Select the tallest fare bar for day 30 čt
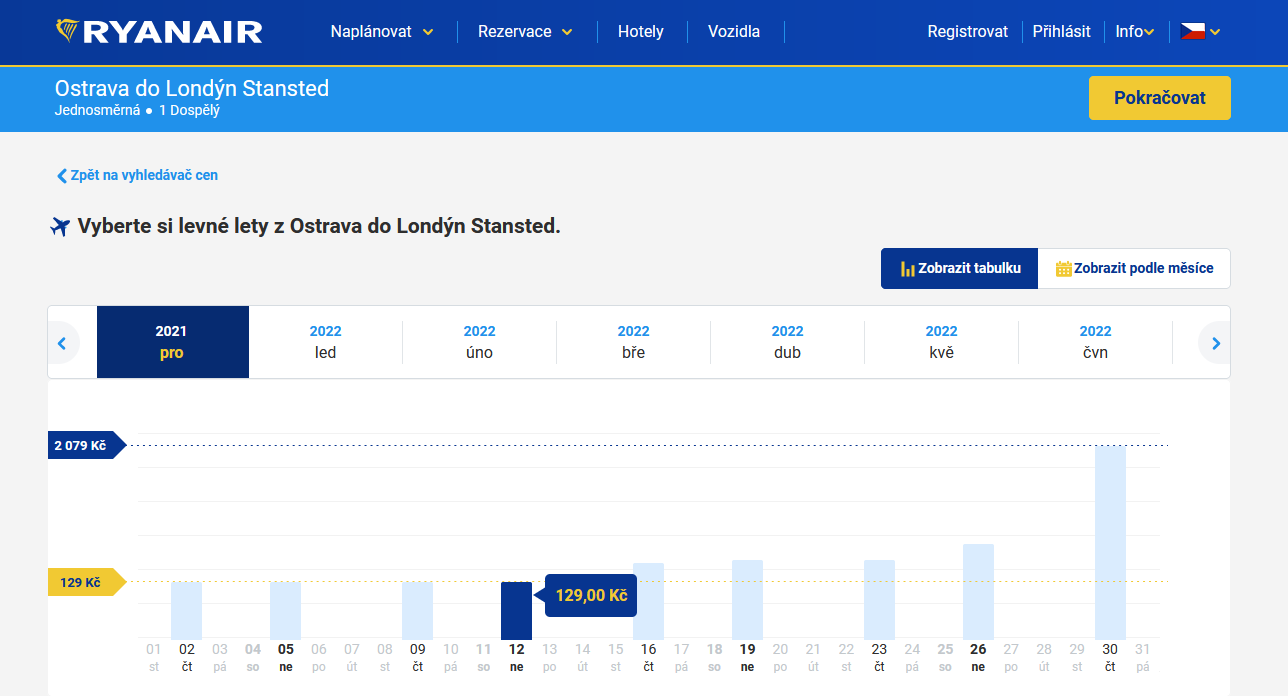This screenshot has height=696, width=1288. point(1110,543)
